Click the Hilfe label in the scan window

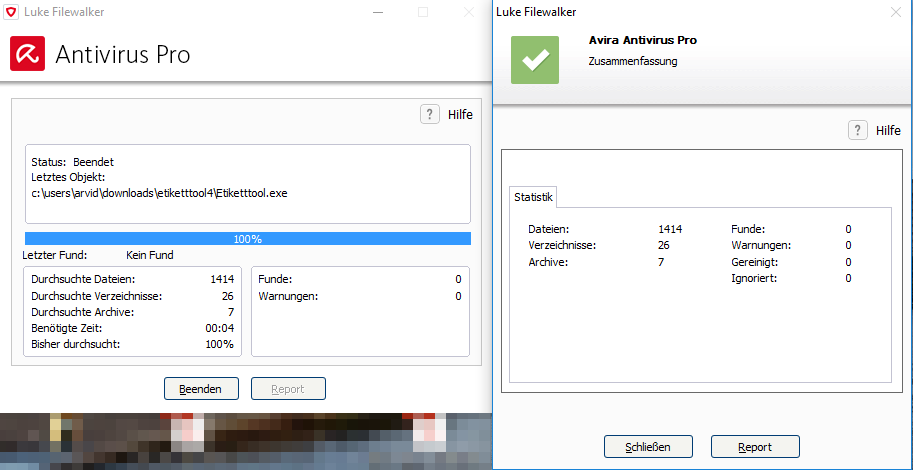(460, 115)
